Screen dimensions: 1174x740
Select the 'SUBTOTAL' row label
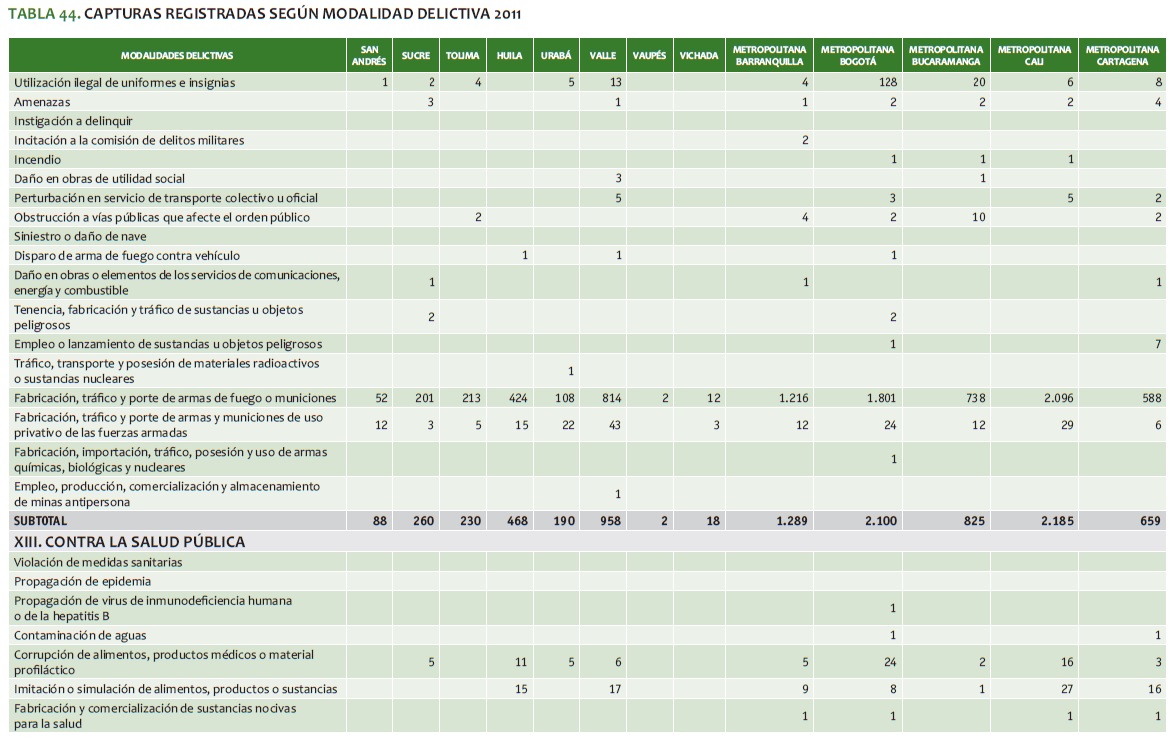pyautogui.click(x=44, y=521)
